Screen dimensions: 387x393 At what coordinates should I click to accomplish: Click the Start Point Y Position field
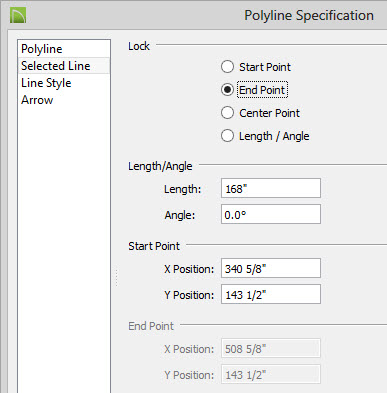[271, 294]
